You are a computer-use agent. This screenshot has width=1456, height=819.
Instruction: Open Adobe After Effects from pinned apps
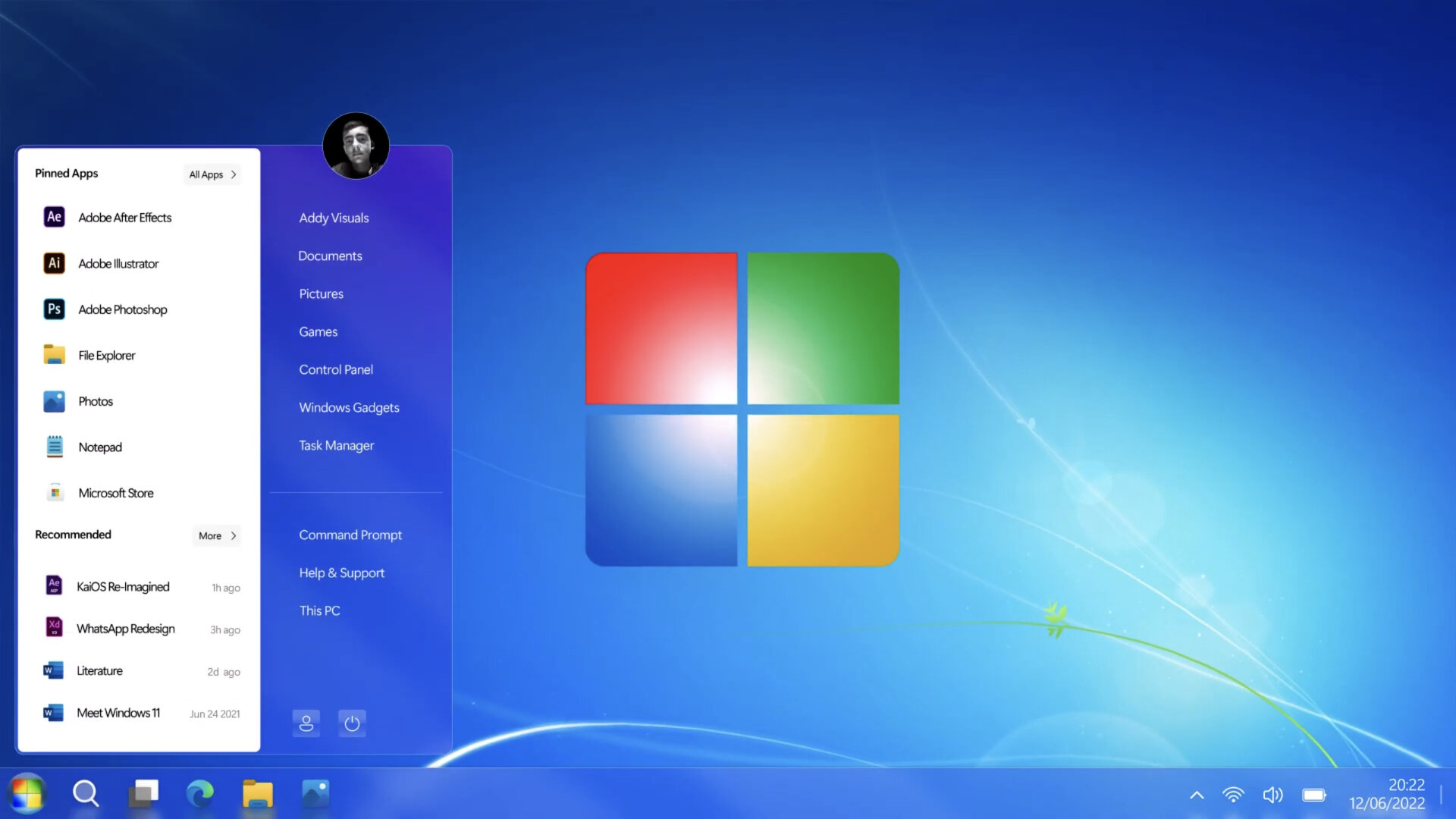point(124,217)
